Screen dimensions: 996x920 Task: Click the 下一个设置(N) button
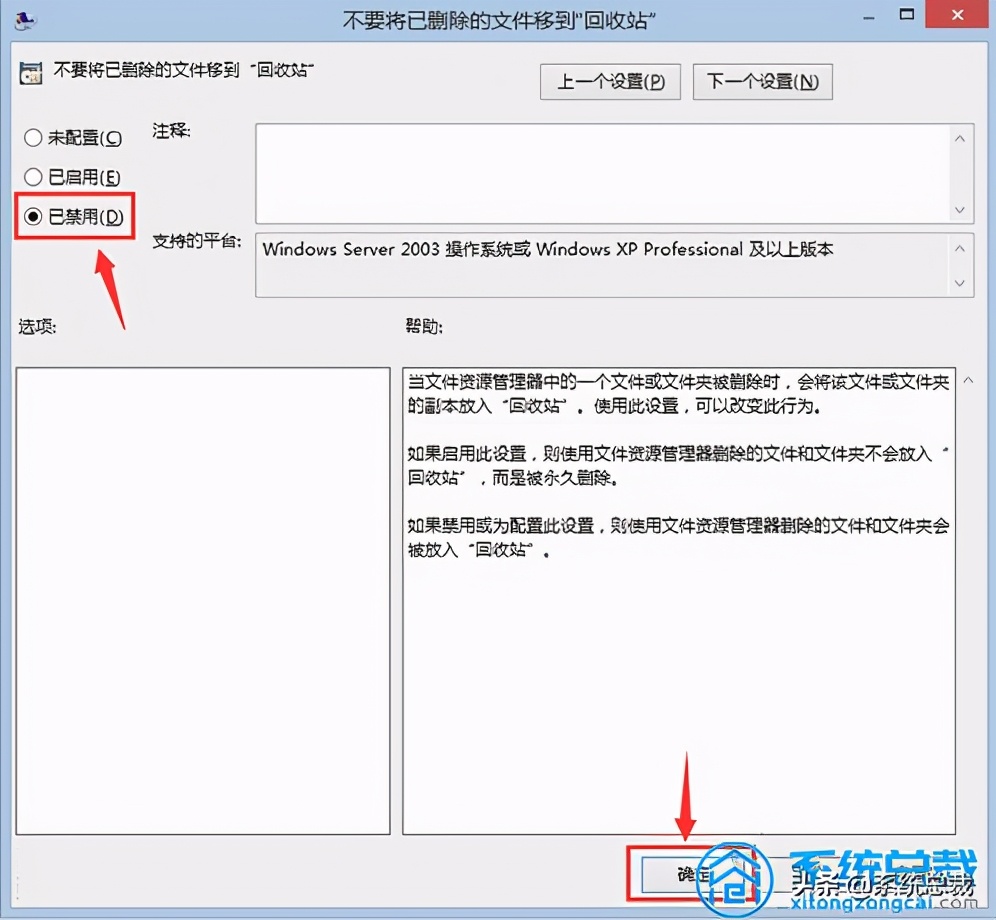click(x=762, y=81)
